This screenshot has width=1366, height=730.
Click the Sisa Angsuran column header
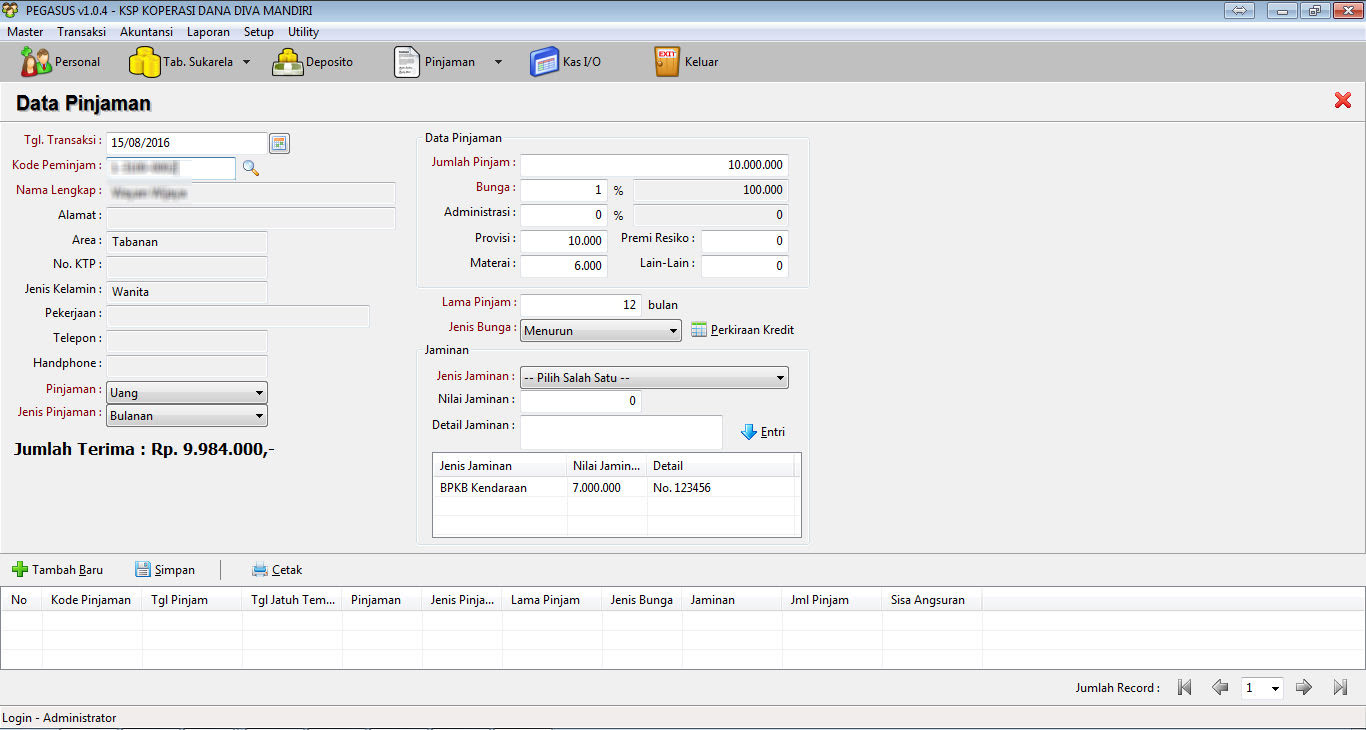tap(932, 600)
